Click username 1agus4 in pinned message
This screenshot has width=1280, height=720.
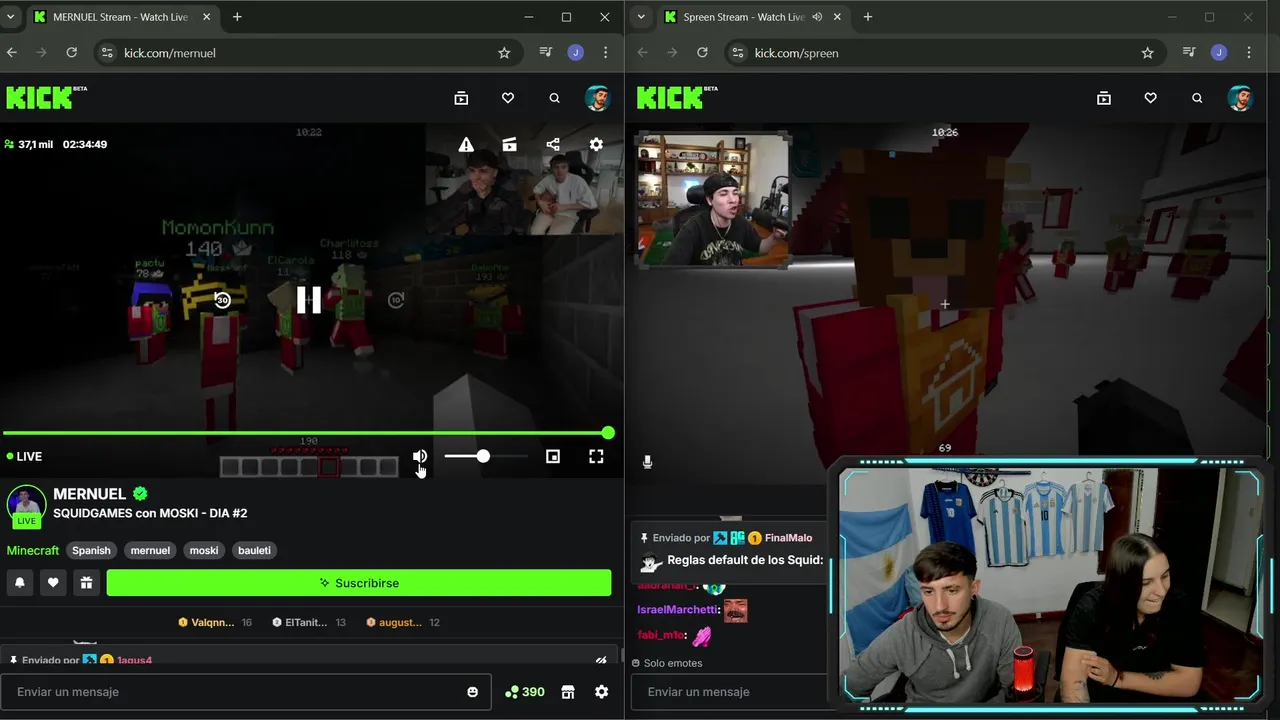coord(134,660)
